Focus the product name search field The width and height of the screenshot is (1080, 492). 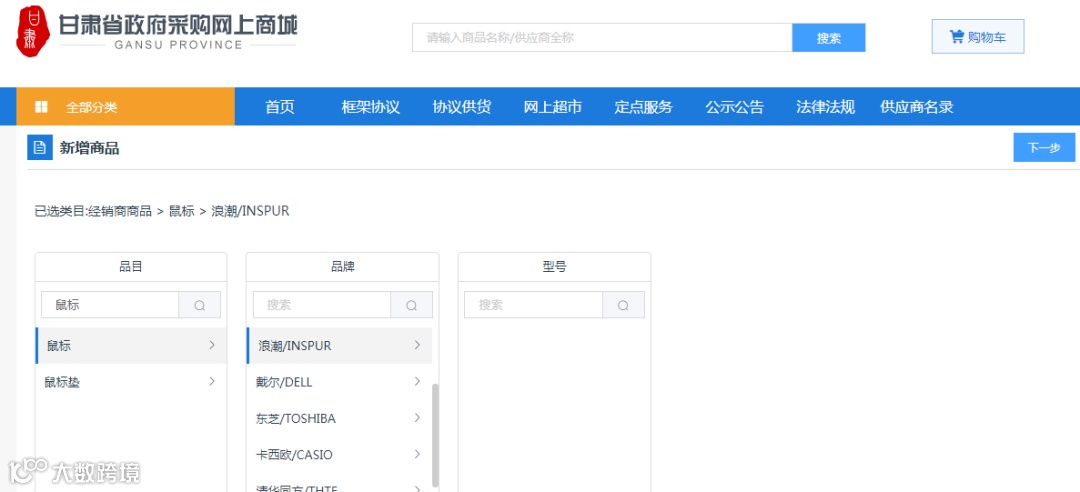pyautogui.click(x=602, y=38)
